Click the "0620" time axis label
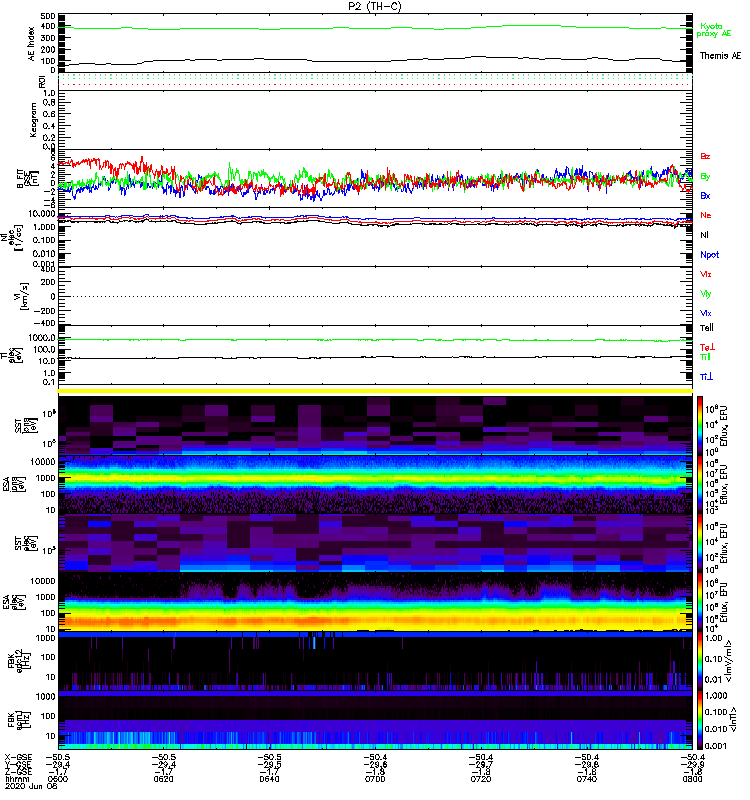750x800 pixels. click(163, 779)
